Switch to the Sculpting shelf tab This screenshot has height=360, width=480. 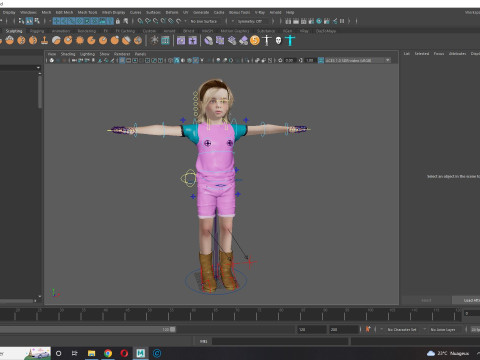point(14,31)
